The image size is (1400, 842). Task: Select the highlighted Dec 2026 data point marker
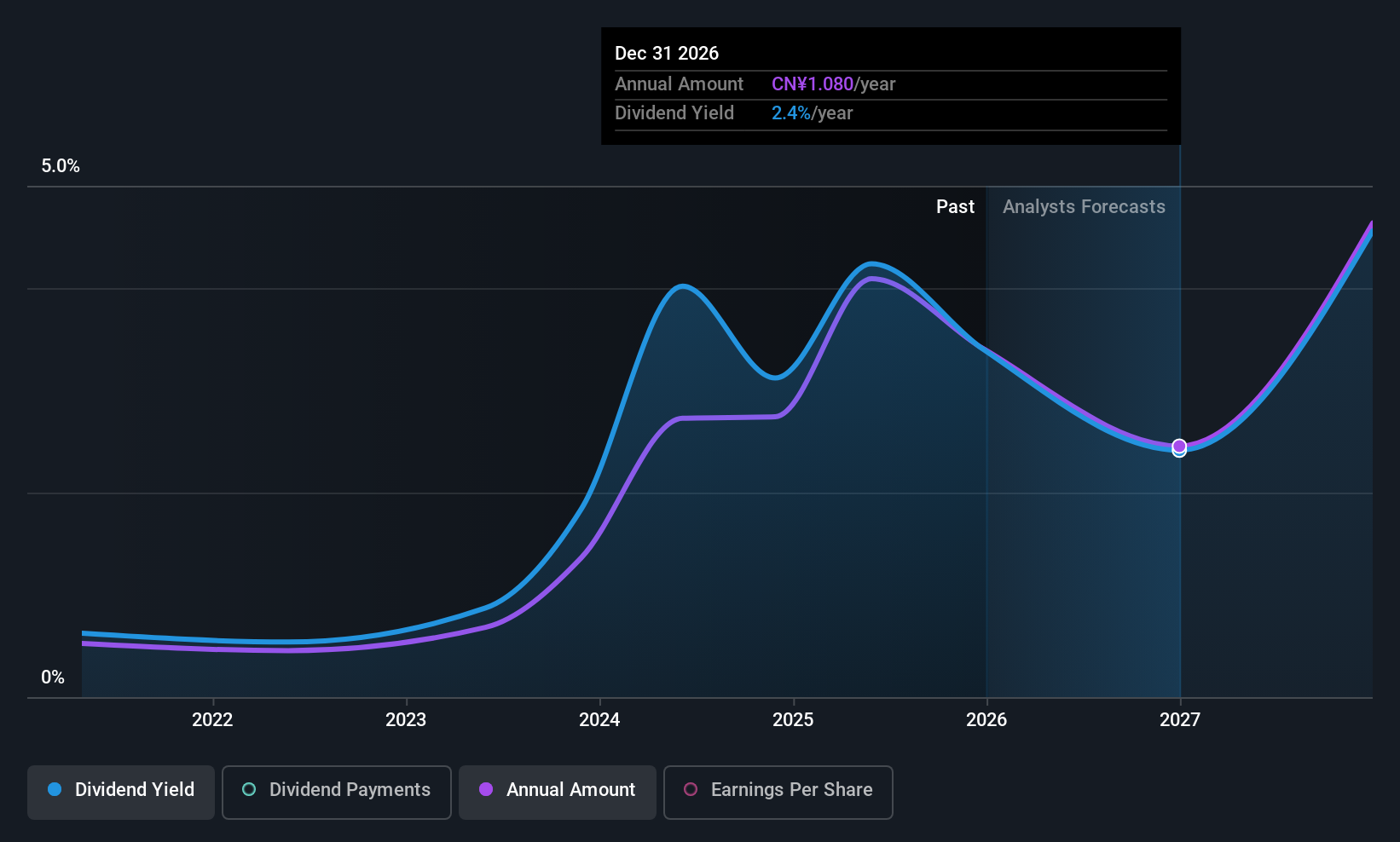1178,447
